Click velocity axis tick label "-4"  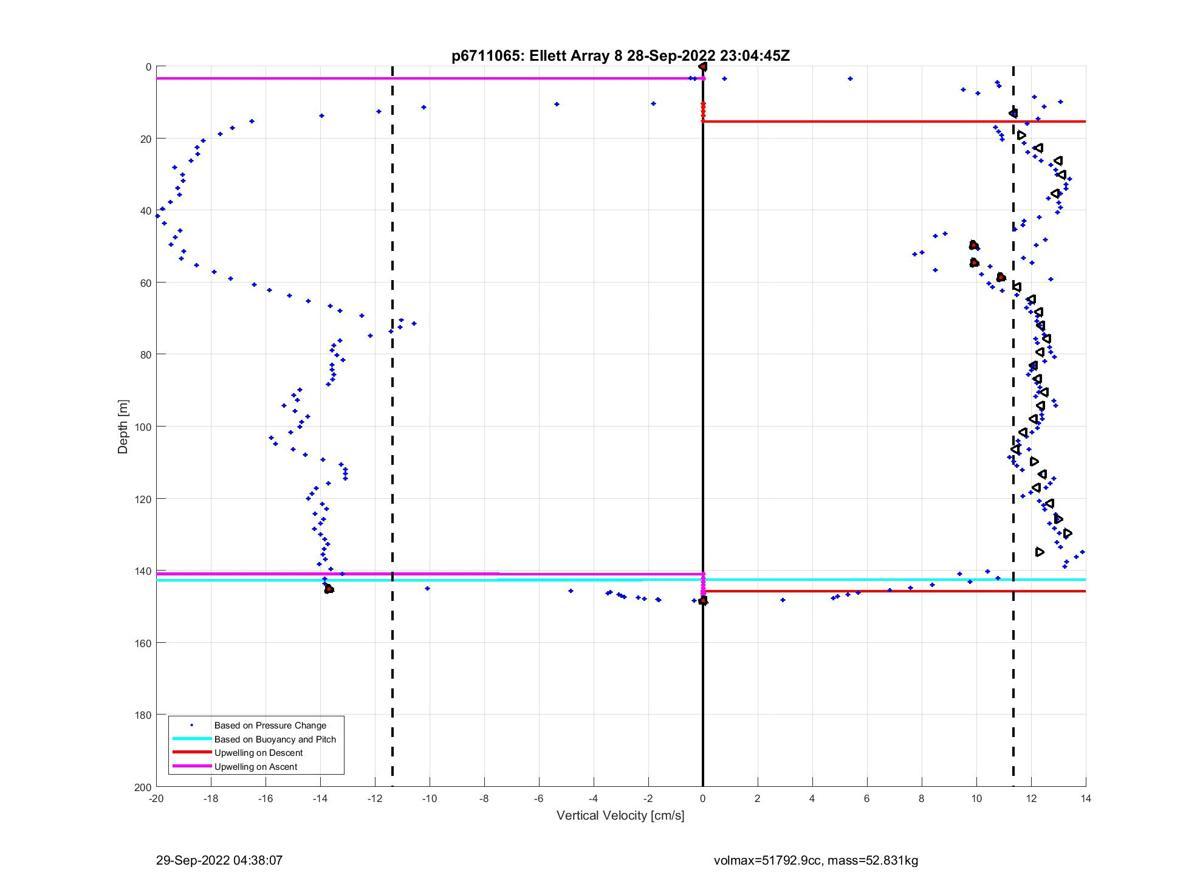point(594,798)
